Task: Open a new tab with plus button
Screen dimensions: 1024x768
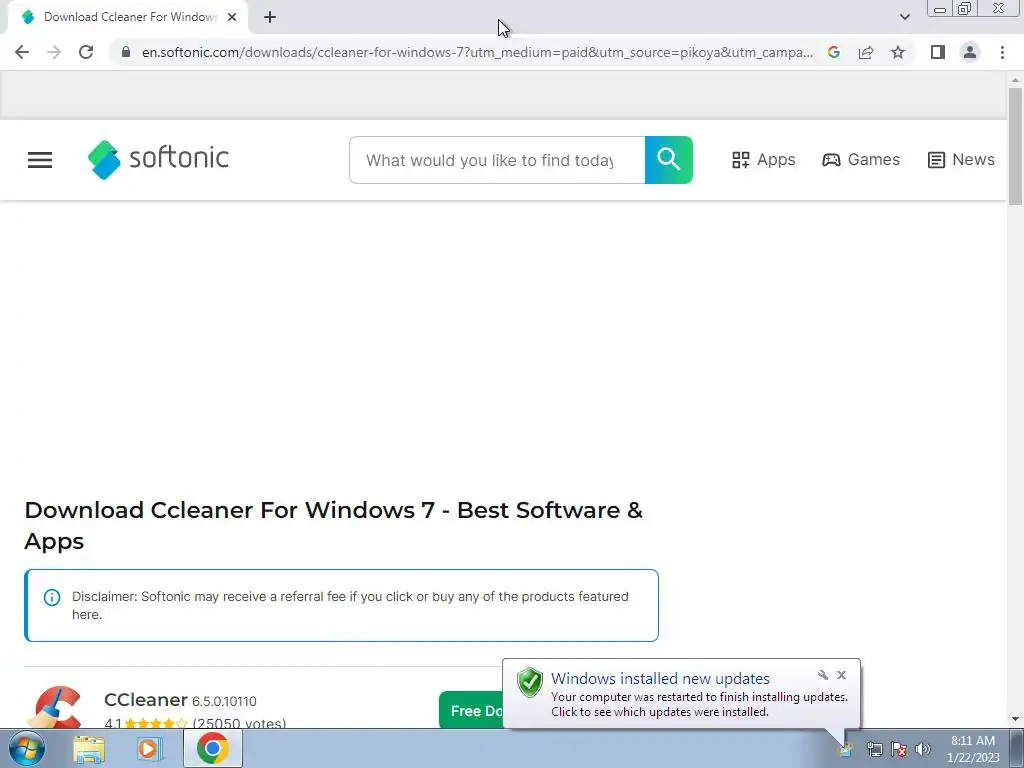Action: click(x=270, y=17)
